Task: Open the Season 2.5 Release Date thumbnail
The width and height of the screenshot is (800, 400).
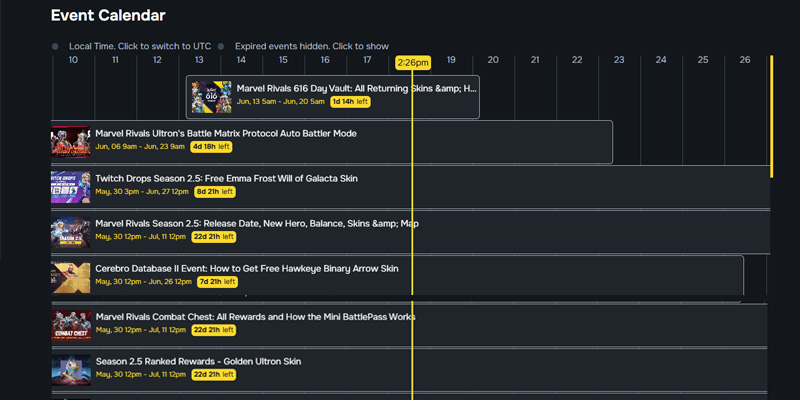Action: [71, 232]
